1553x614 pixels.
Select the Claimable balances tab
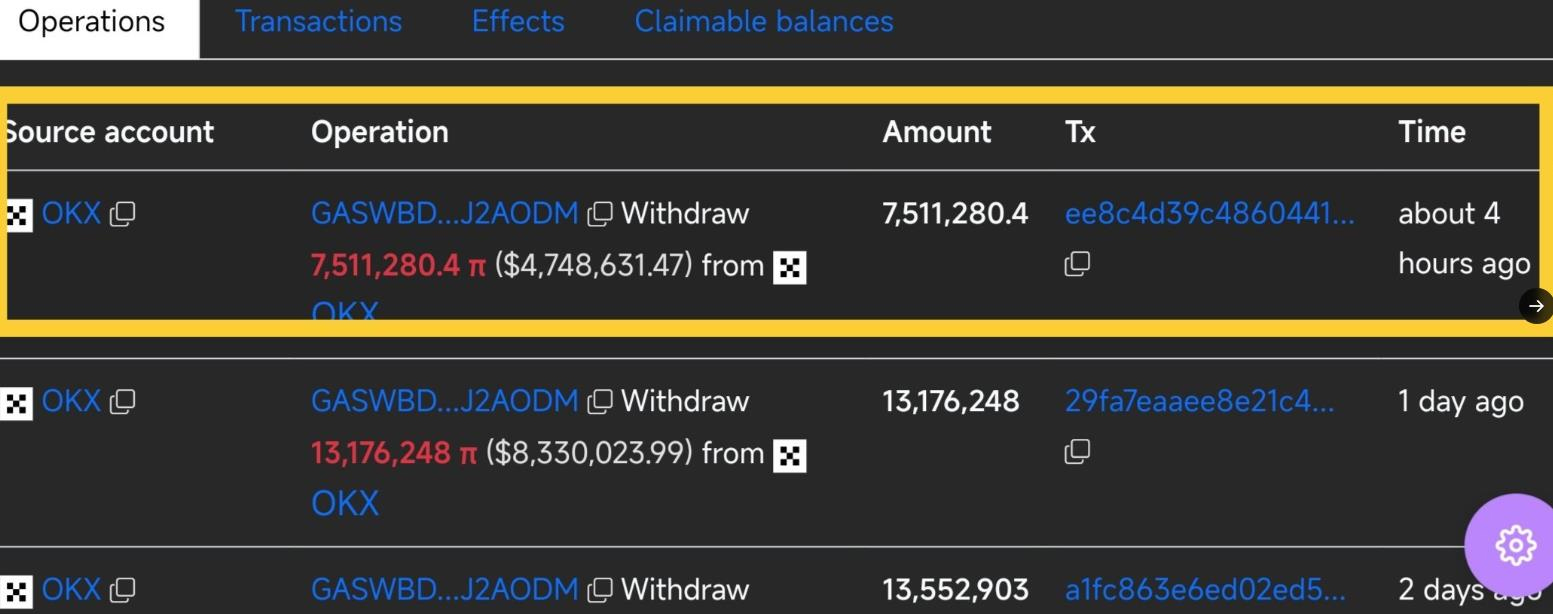764,22
